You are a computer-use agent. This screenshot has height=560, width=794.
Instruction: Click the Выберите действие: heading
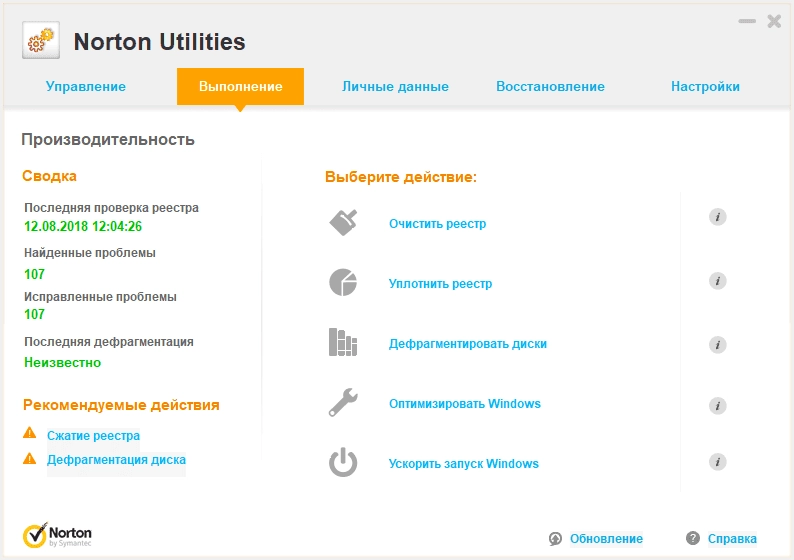[401, 177]
